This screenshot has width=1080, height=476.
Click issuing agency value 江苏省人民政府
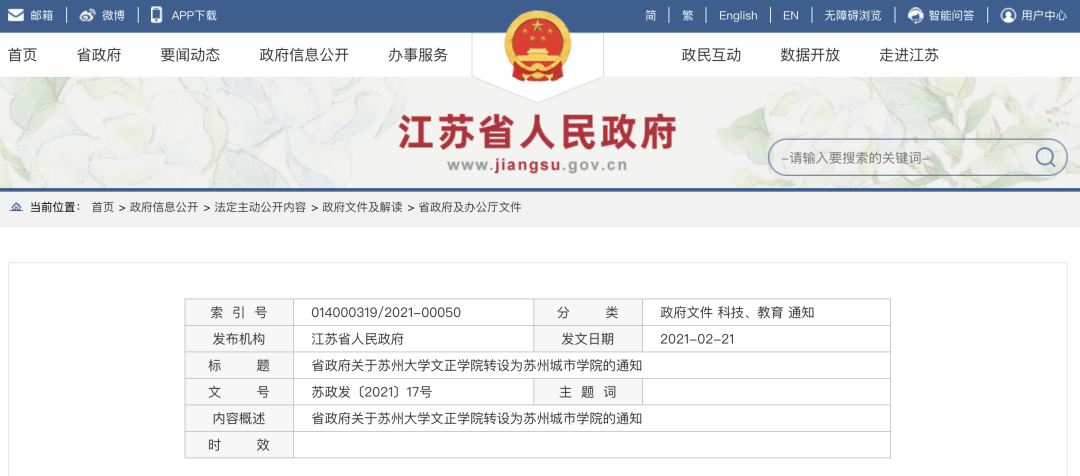coord(357,339)
